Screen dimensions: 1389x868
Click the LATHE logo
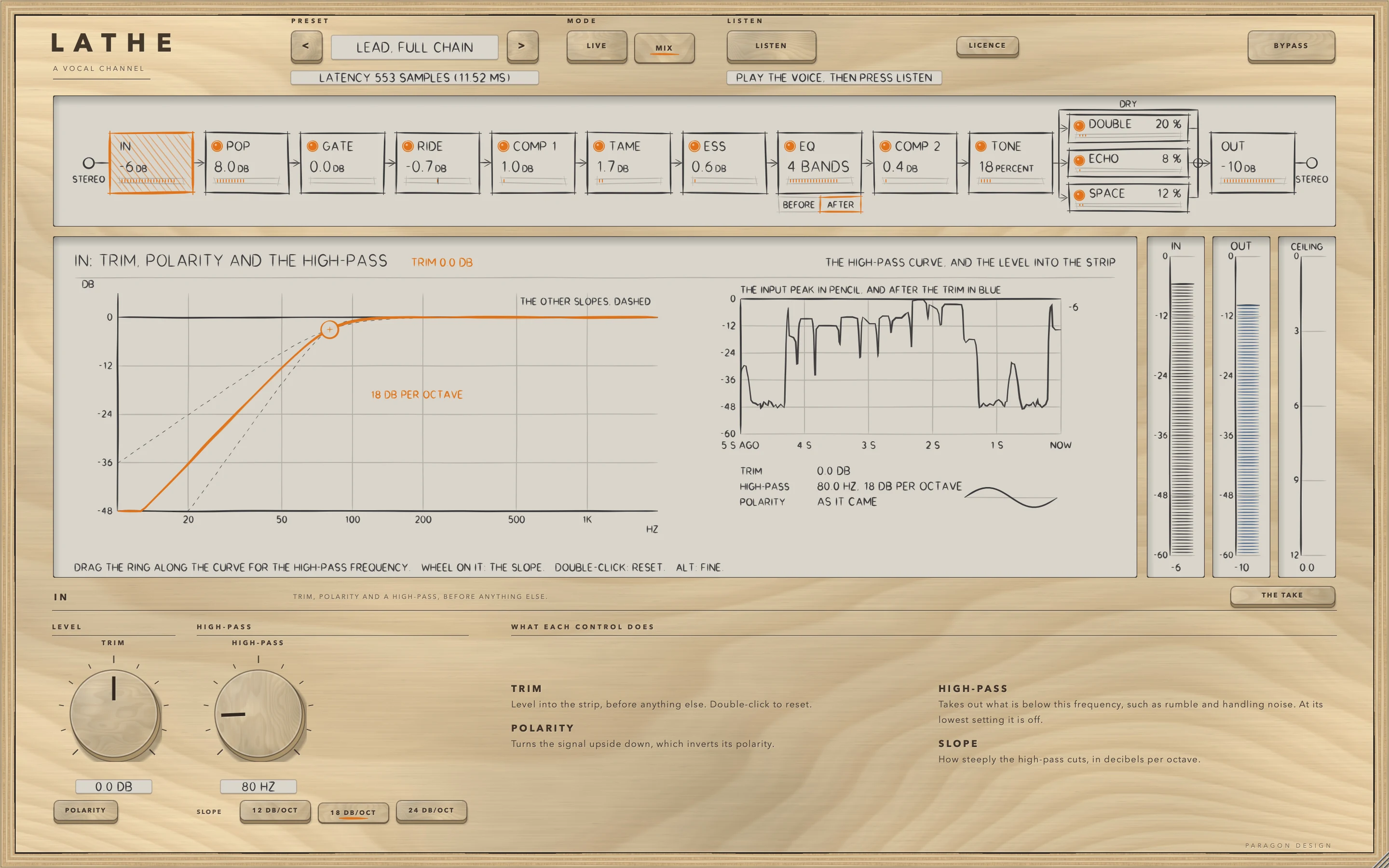pyautogui.click(x=111, y=42)
